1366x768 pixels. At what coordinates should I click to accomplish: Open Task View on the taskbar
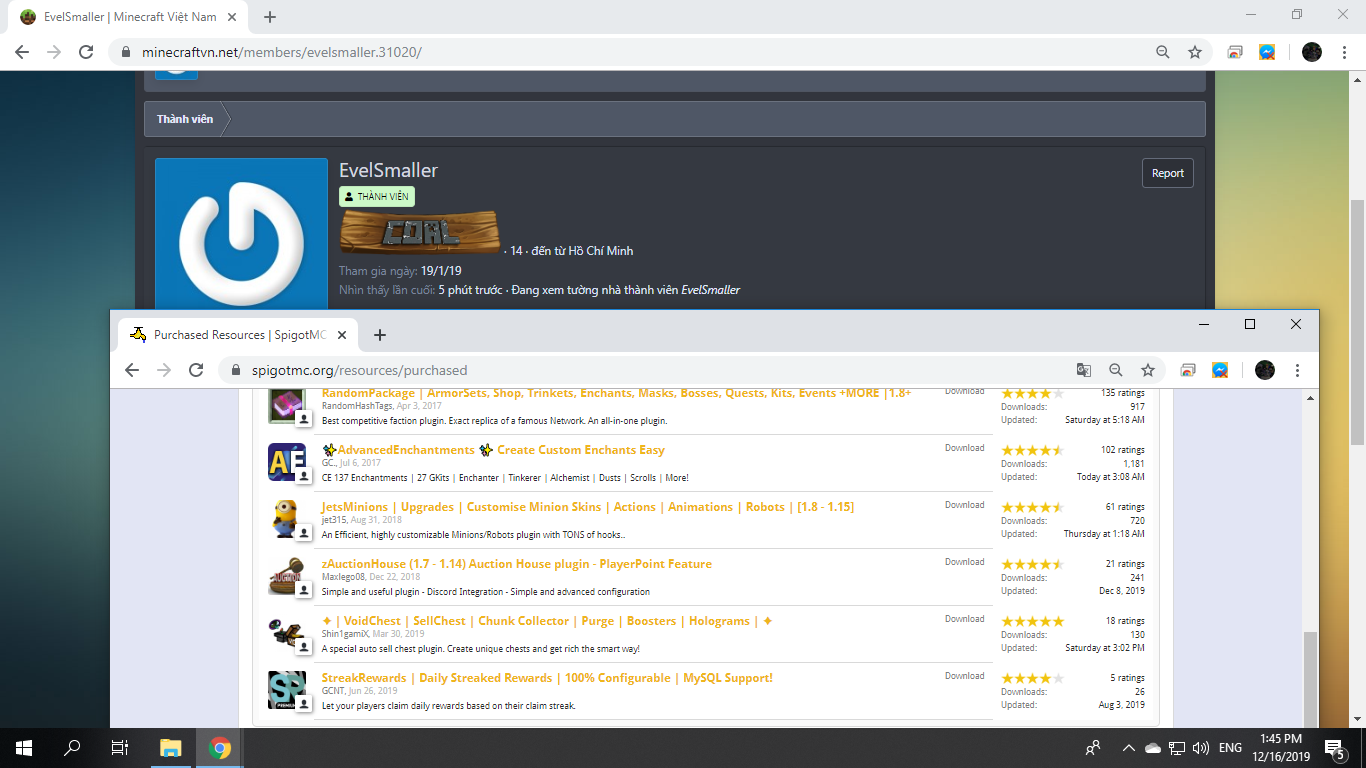pyautogui.click(x=120, y=748)
